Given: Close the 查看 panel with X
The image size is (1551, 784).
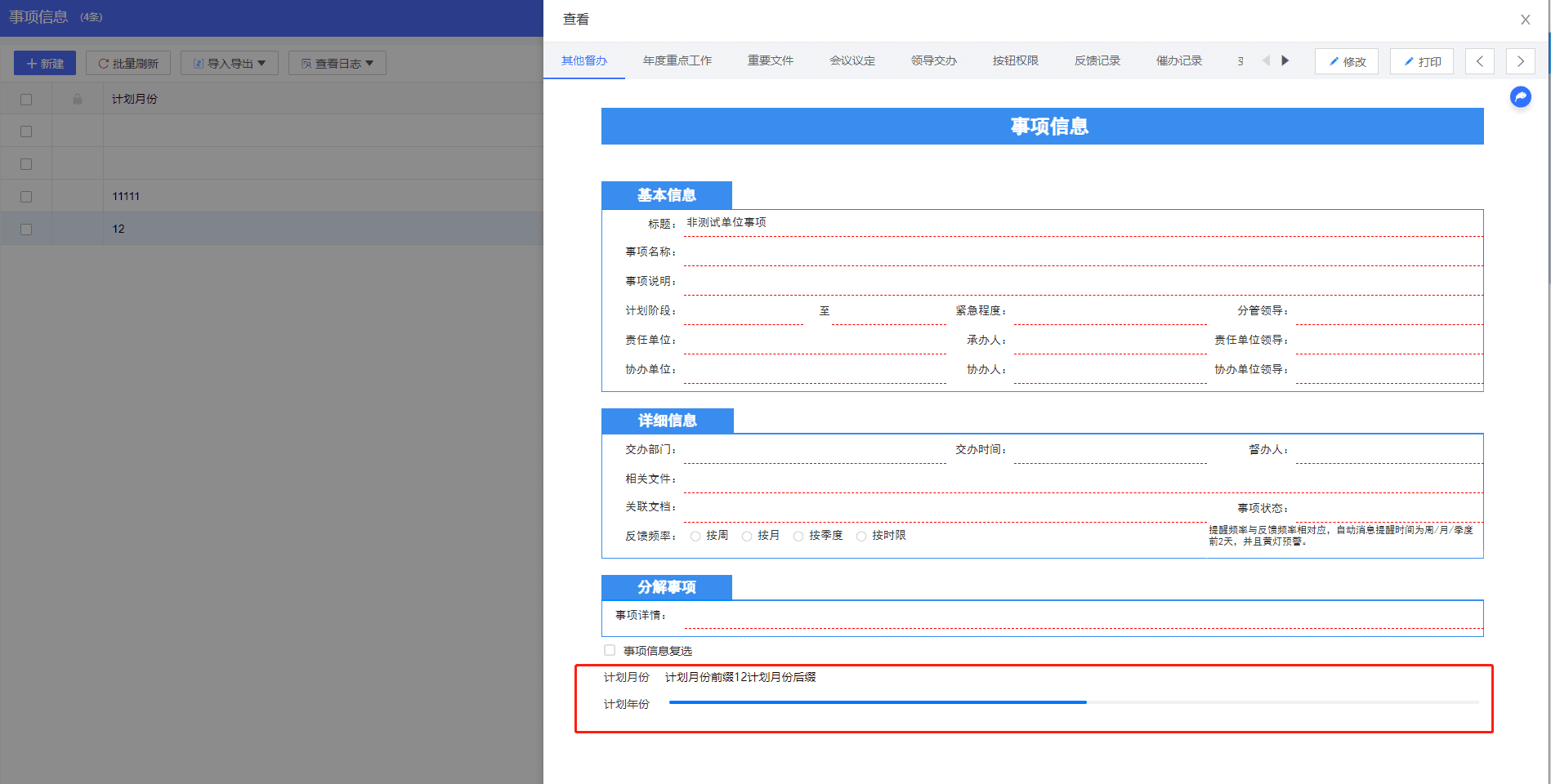Looking at the screenshot, I should click(x=1525, y=20).
